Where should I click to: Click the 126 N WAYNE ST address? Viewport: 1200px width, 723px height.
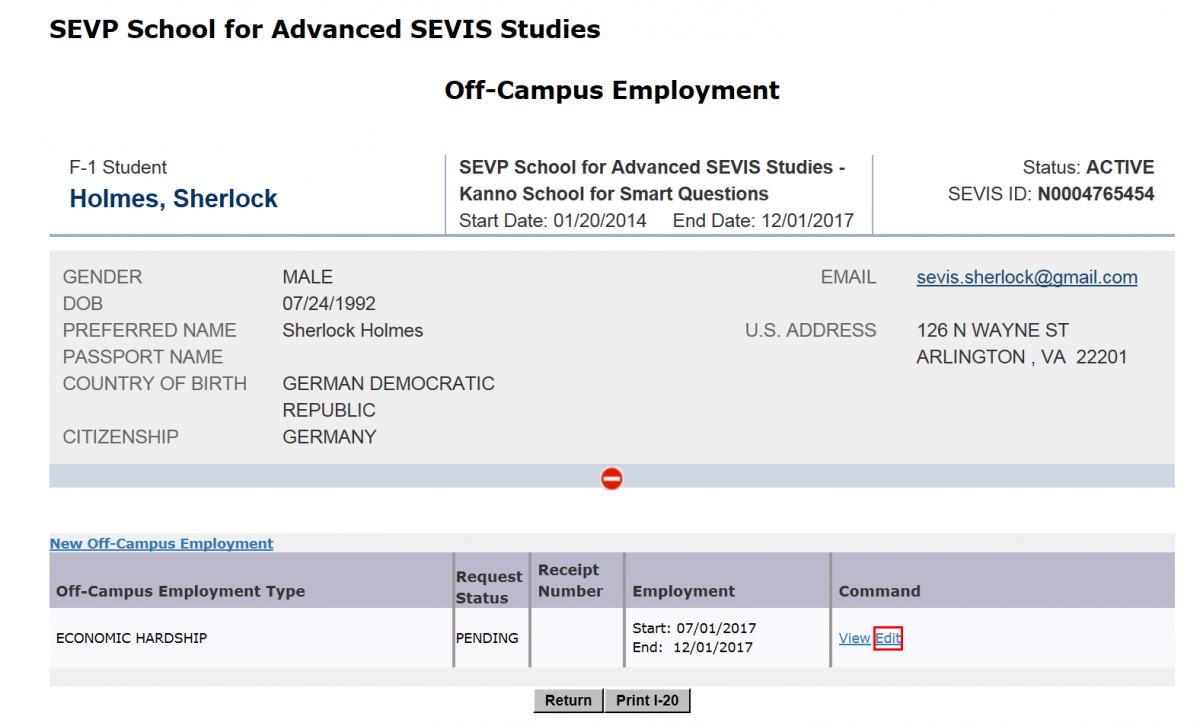click(992, 330)
